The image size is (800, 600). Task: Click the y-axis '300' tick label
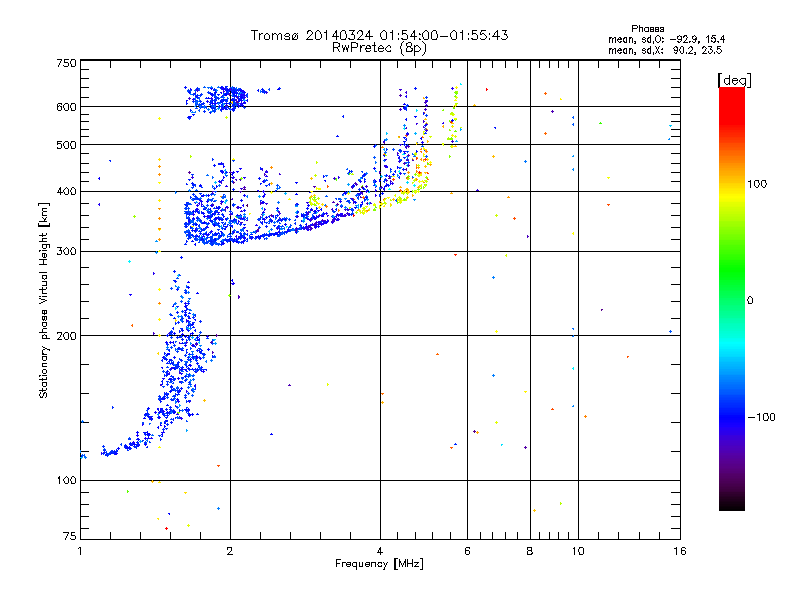[x=66, y=252]
